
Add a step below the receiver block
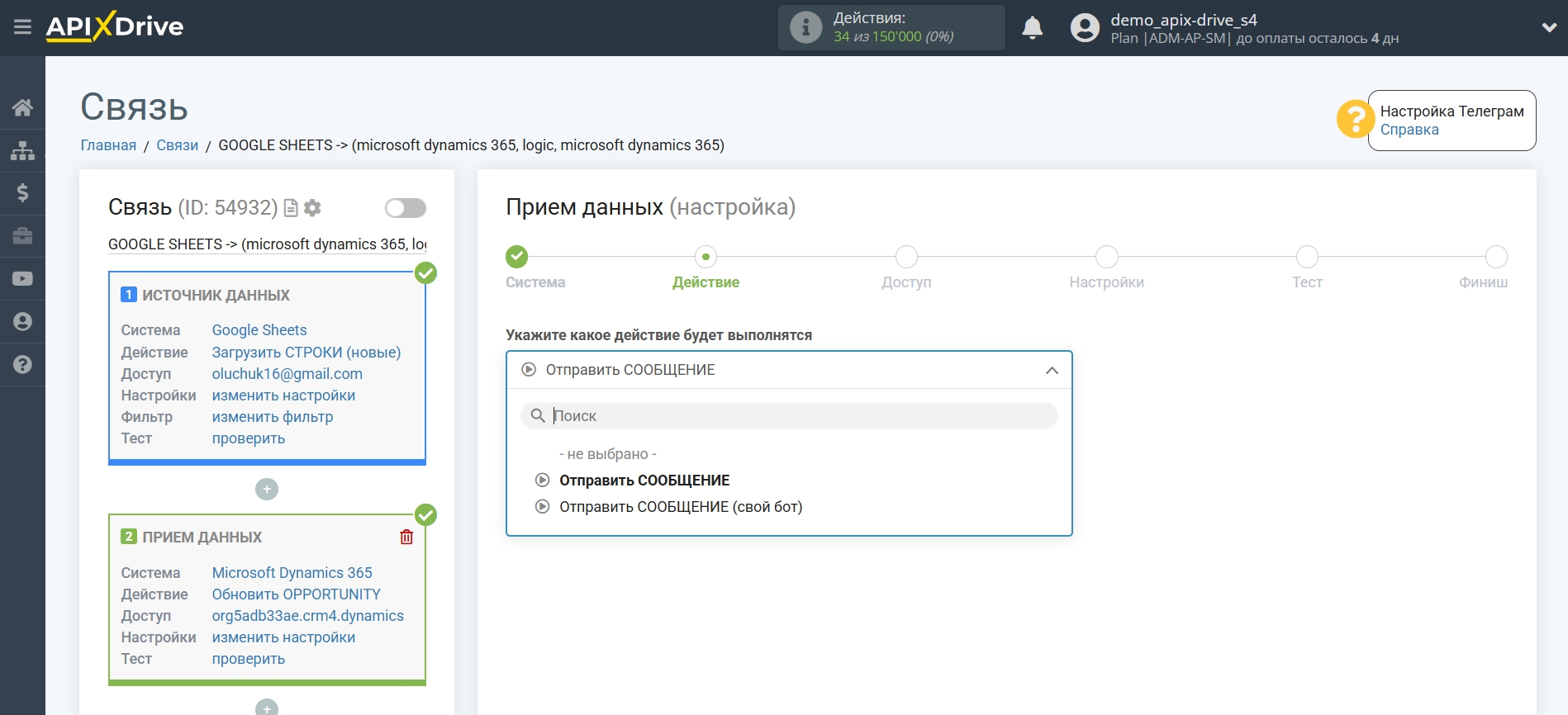pyautogui.click(x=267, y=708)
